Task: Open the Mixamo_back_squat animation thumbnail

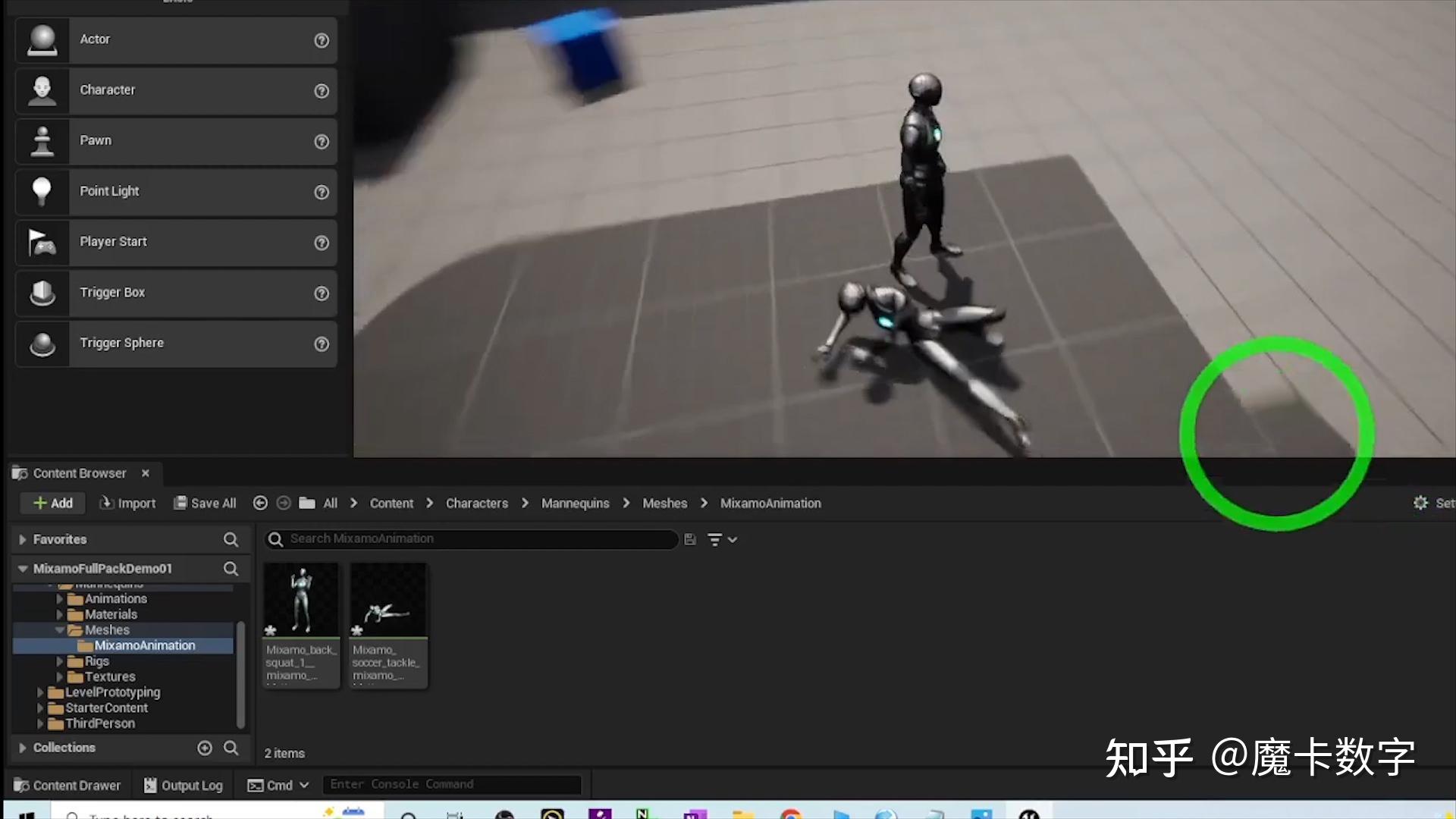Action: [300, 599]
